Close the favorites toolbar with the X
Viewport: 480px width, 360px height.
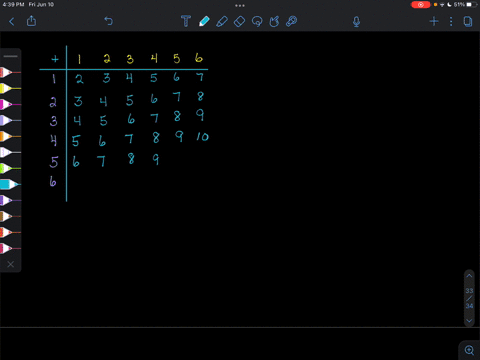click(11, 264)
